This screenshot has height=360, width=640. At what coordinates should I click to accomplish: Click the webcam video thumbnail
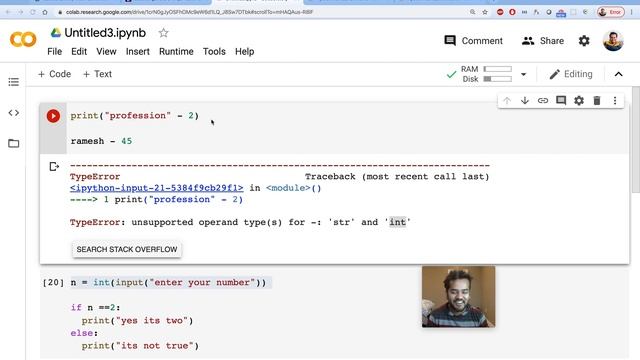pos(458,297)
